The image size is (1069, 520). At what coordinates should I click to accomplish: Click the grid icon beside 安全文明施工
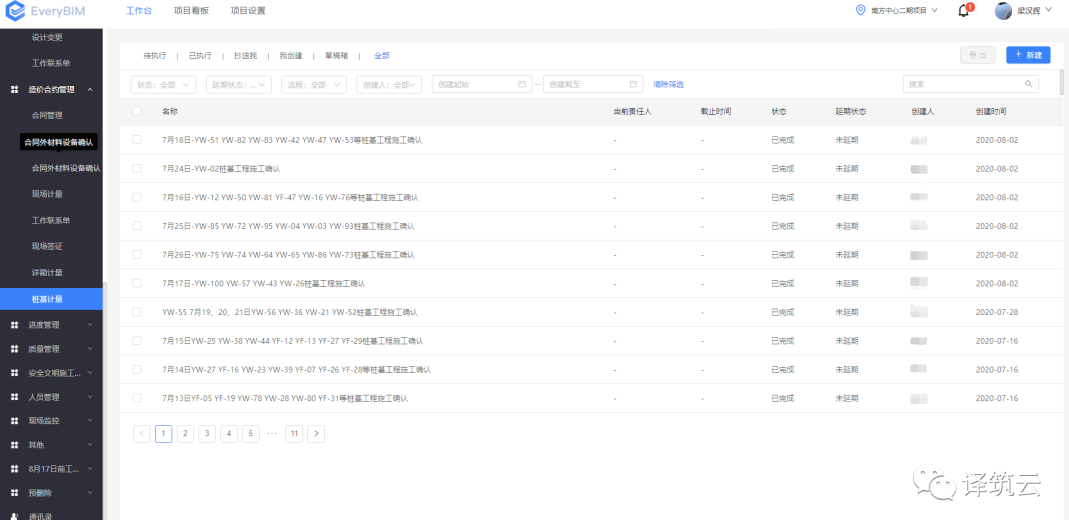click(x=14, y=373)
